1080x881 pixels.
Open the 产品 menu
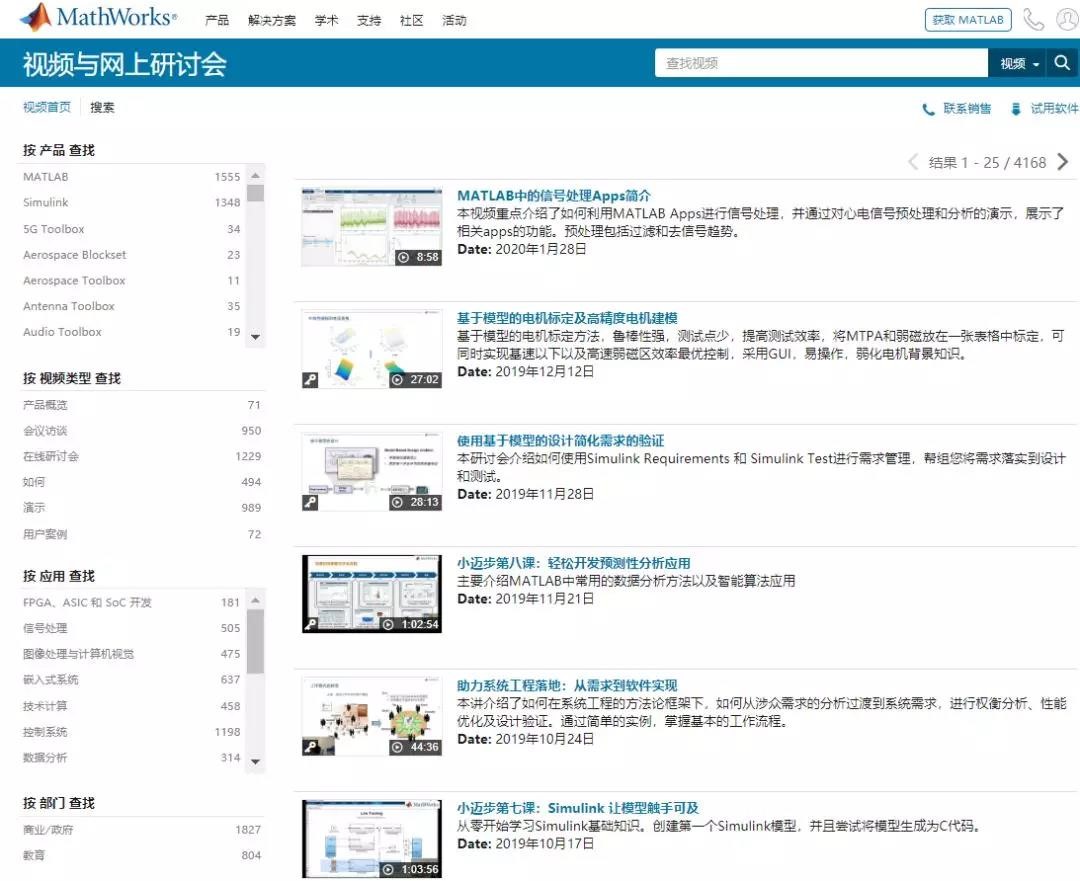217,21
